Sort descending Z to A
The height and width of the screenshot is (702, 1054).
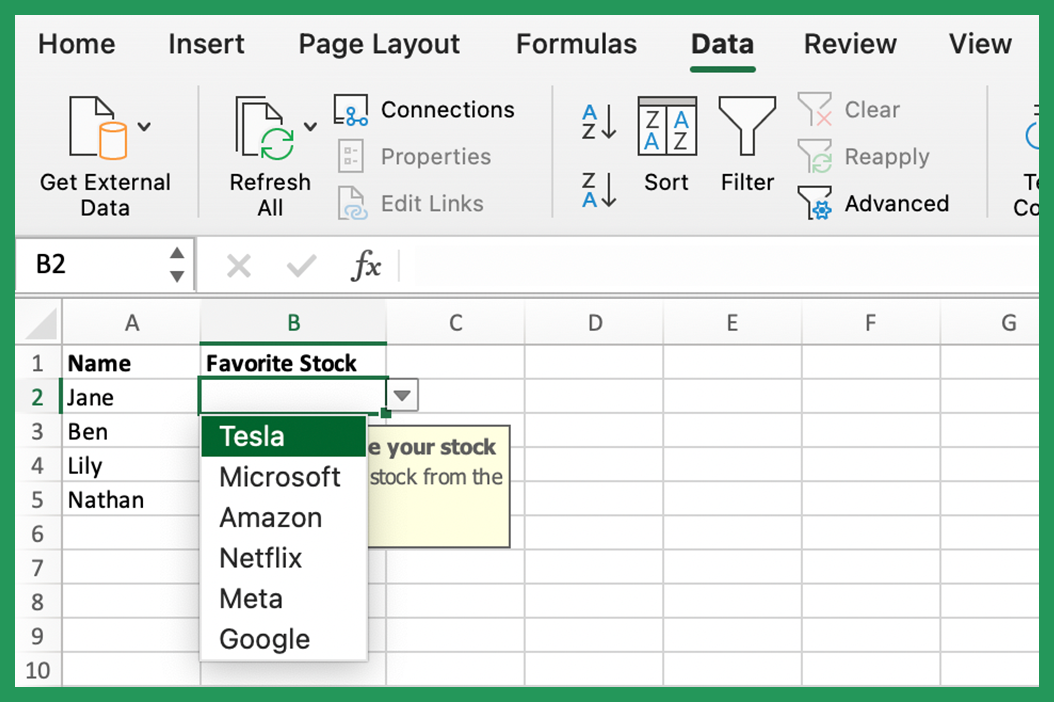599,190
